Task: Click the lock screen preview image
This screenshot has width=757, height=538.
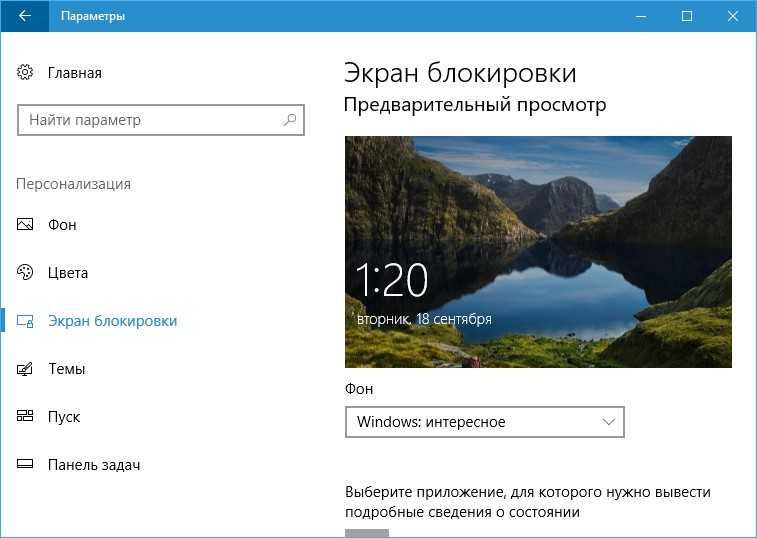Action: (538, 252)
